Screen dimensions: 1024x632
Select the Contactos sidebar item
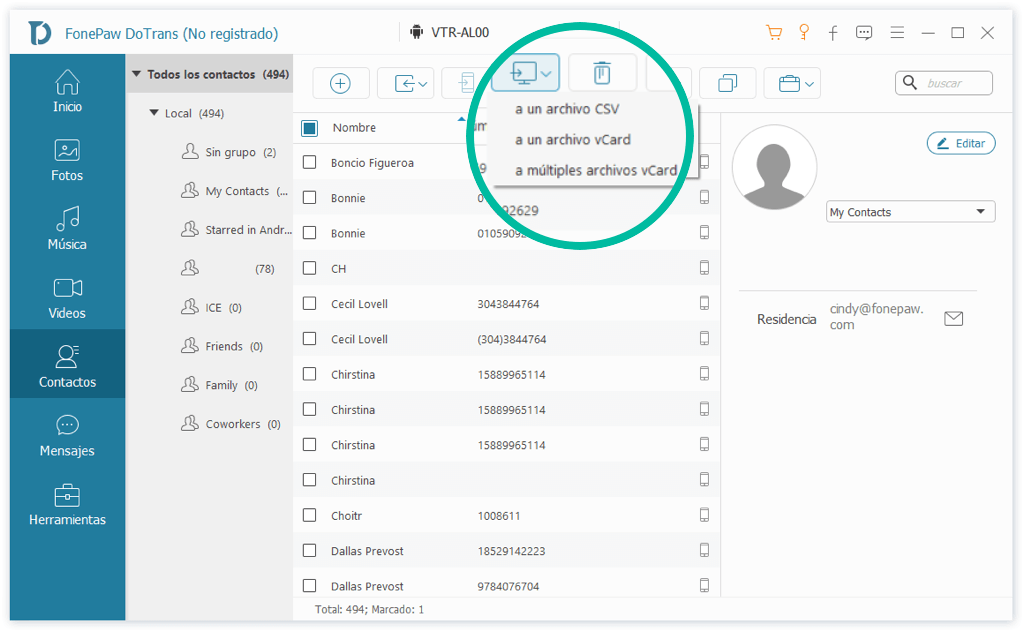pyautogui.click(x=67, y=364)
